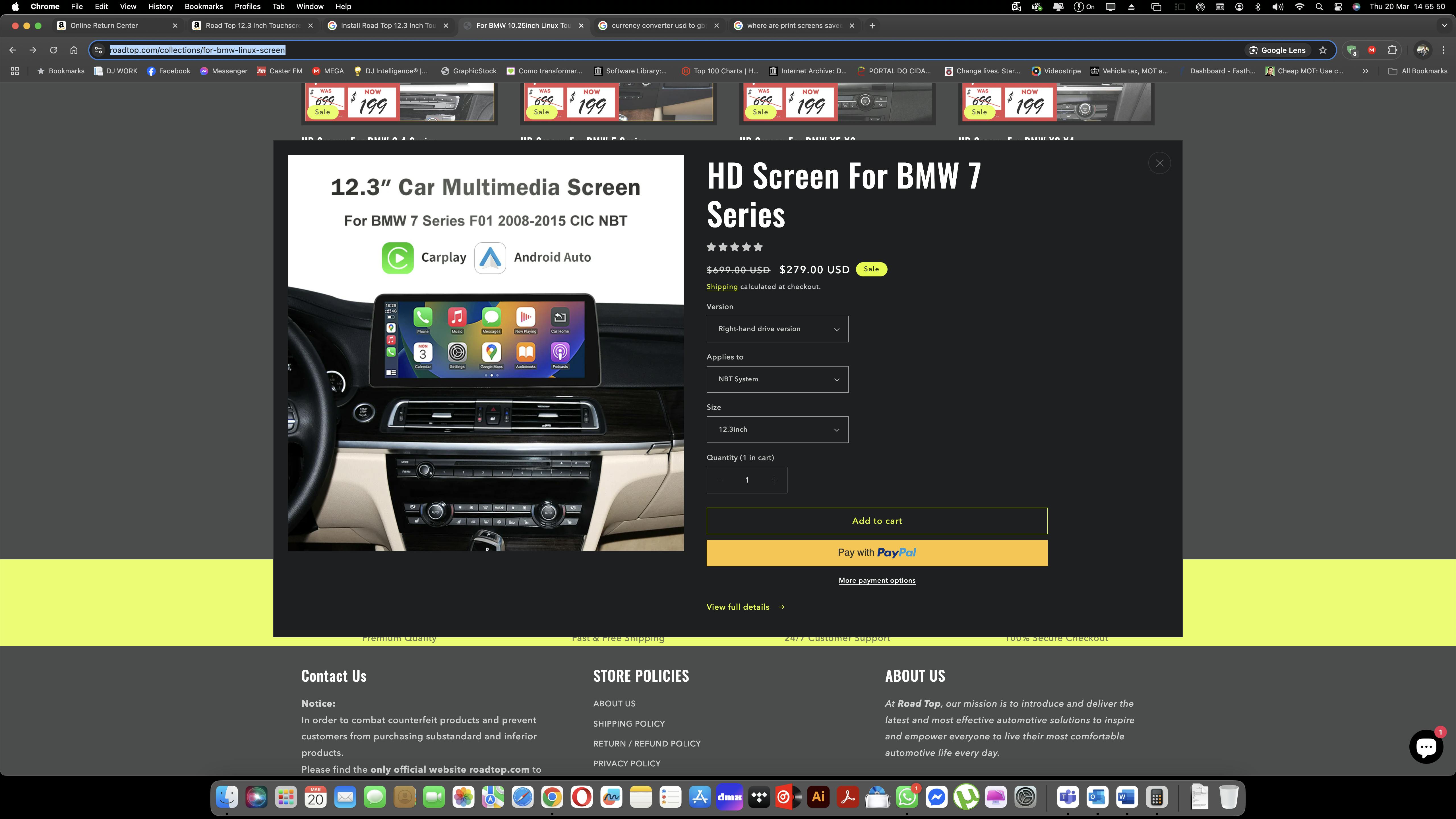This screenshot has height=819, width=1456.
Task: Open the Shopify chat bubble
Action: click(x=1426, y=747)
